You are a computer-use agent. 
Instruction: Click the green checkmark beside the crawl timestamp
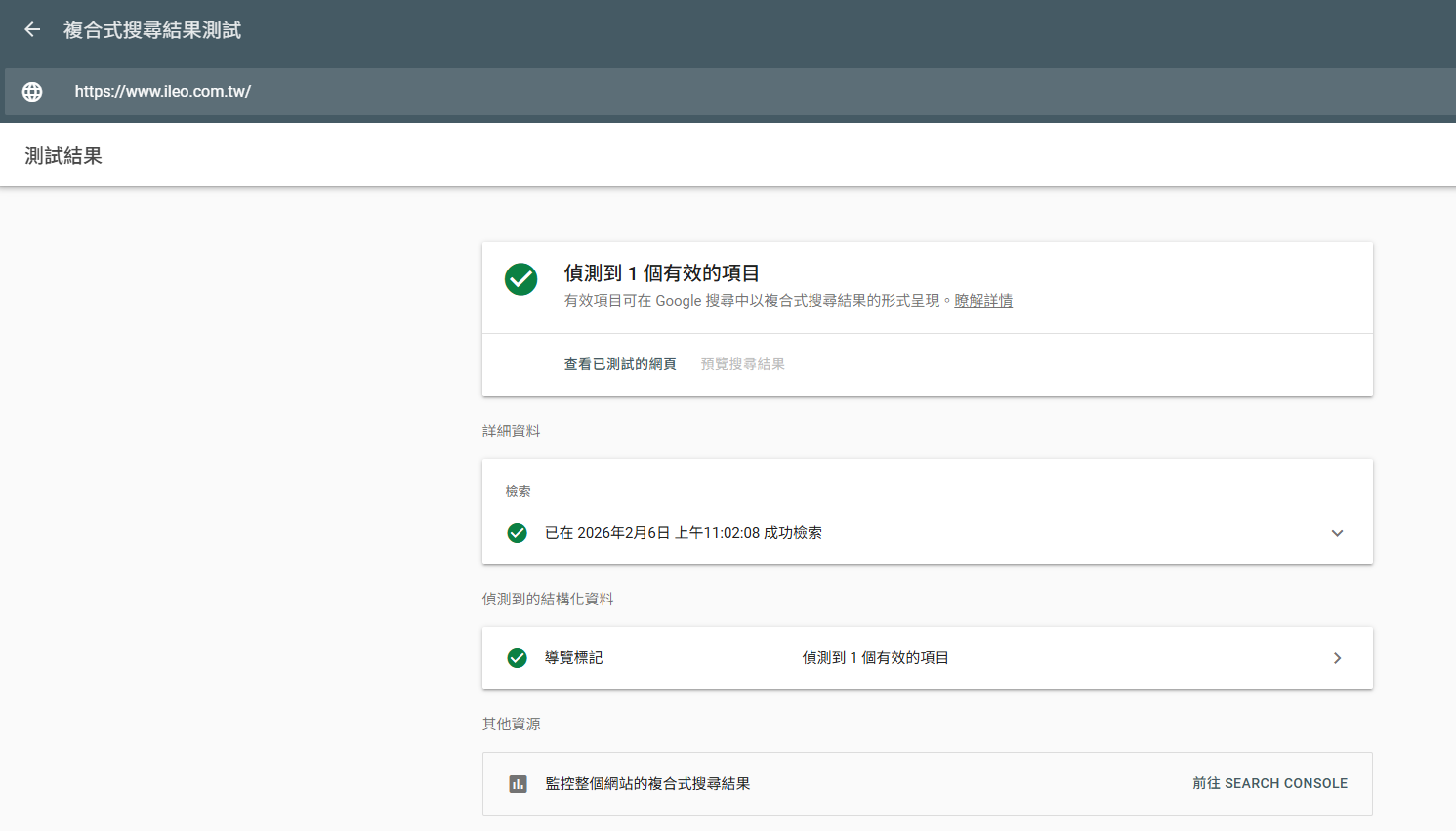(518, 533)
